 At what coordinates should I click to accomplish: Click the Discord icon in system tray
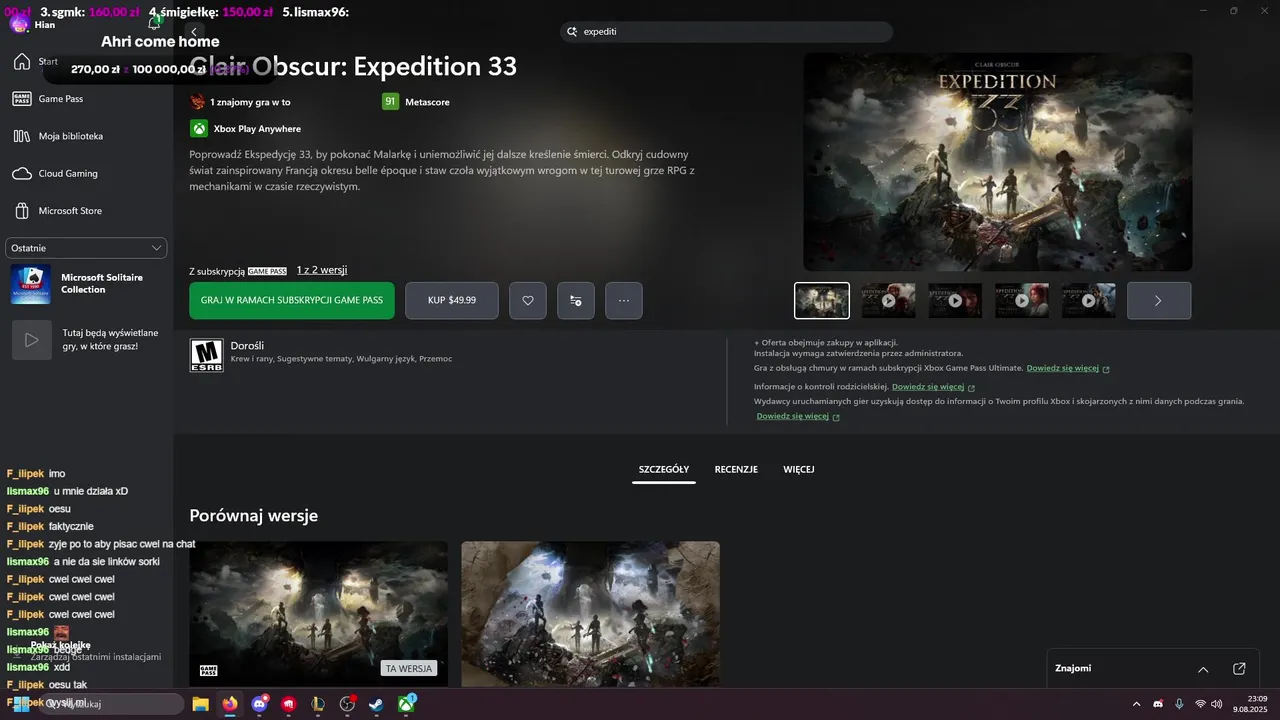tap(1158, 704)
